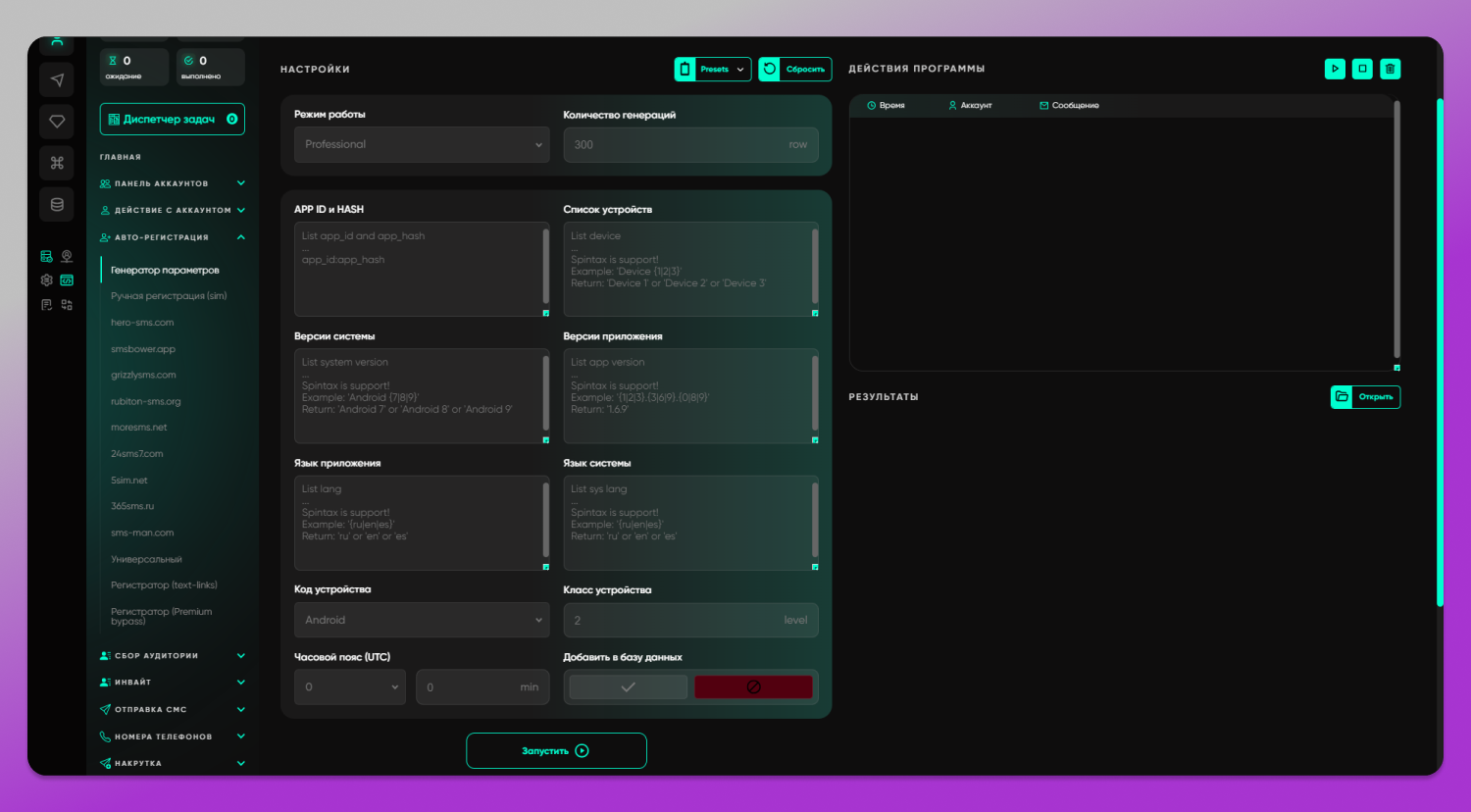
Task: Focus the Язык системы textarea
Action: (691, 523)
